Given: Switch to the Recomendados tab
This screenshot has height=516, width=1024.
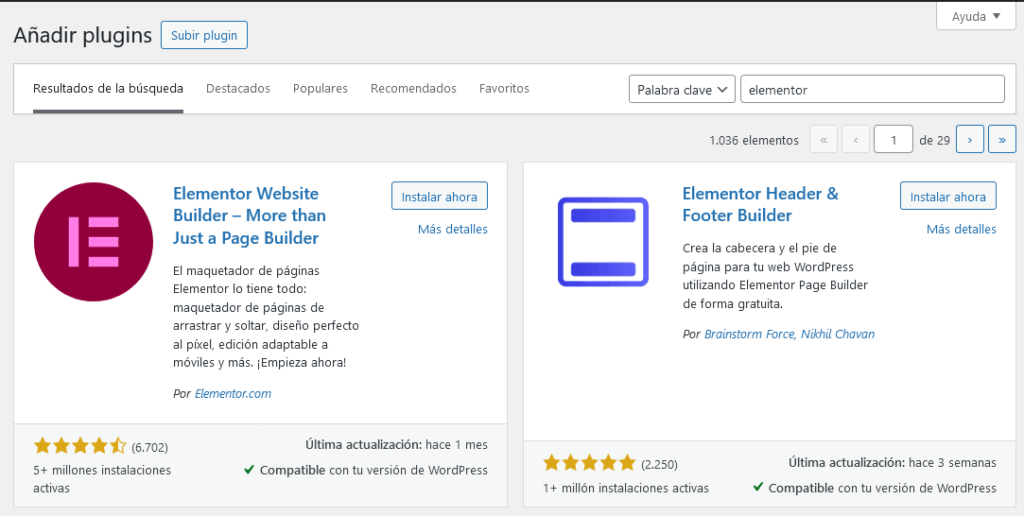Looking at the screenshot, I should [x=413, y=88].
